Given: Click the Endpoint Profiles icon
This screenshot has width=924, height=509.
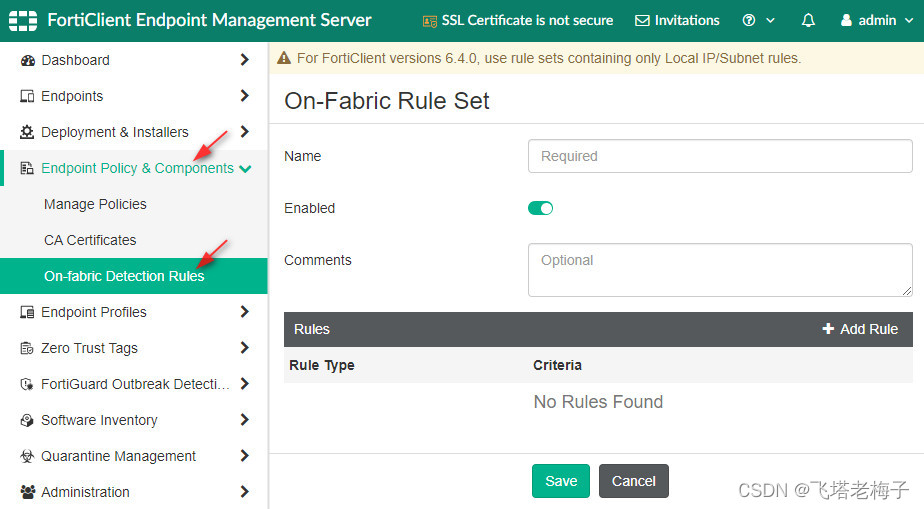Looking at the screenshot, I should 27,312.
